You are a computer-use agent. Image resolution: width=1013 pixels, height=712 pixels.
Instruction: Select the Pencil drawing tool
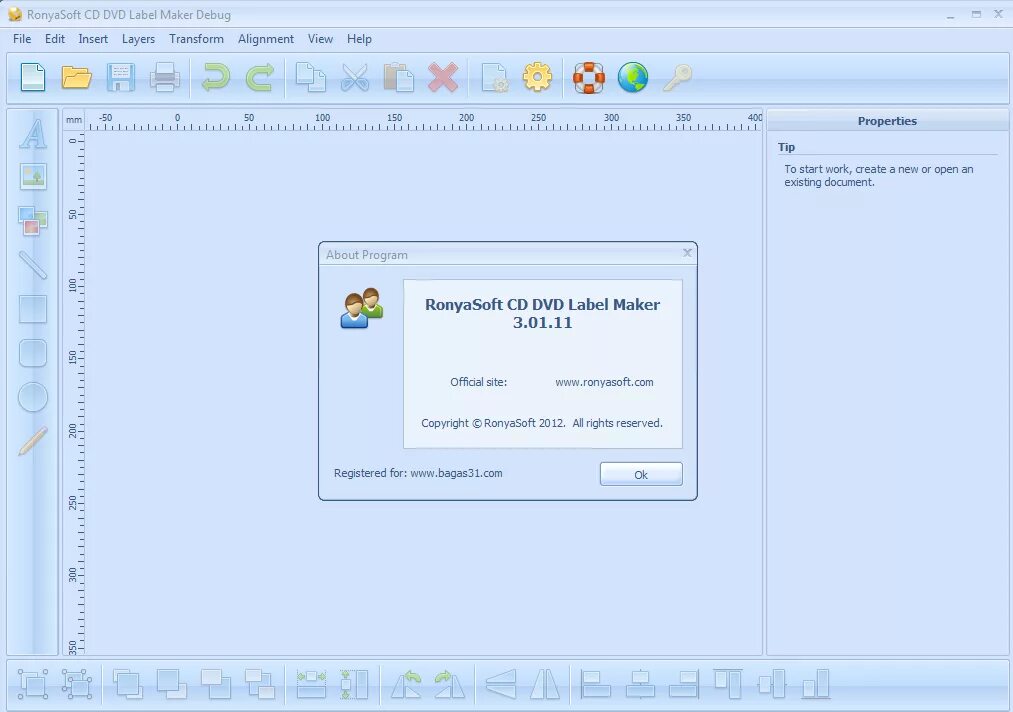[33, 441]
